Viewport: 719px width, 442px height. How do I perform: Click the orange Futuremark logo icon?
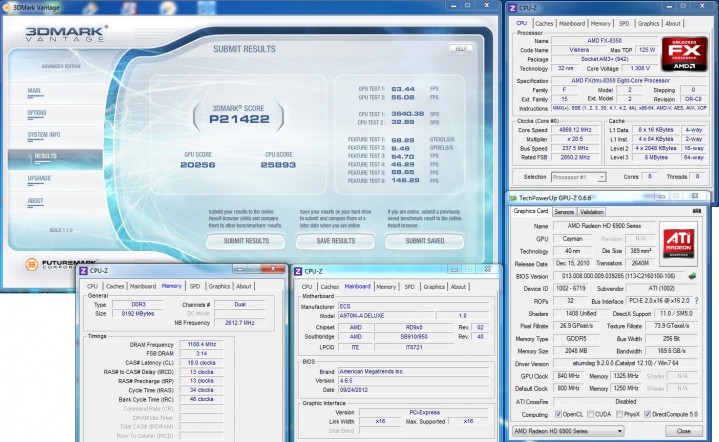pyautogui.click(x=32, y=264)
